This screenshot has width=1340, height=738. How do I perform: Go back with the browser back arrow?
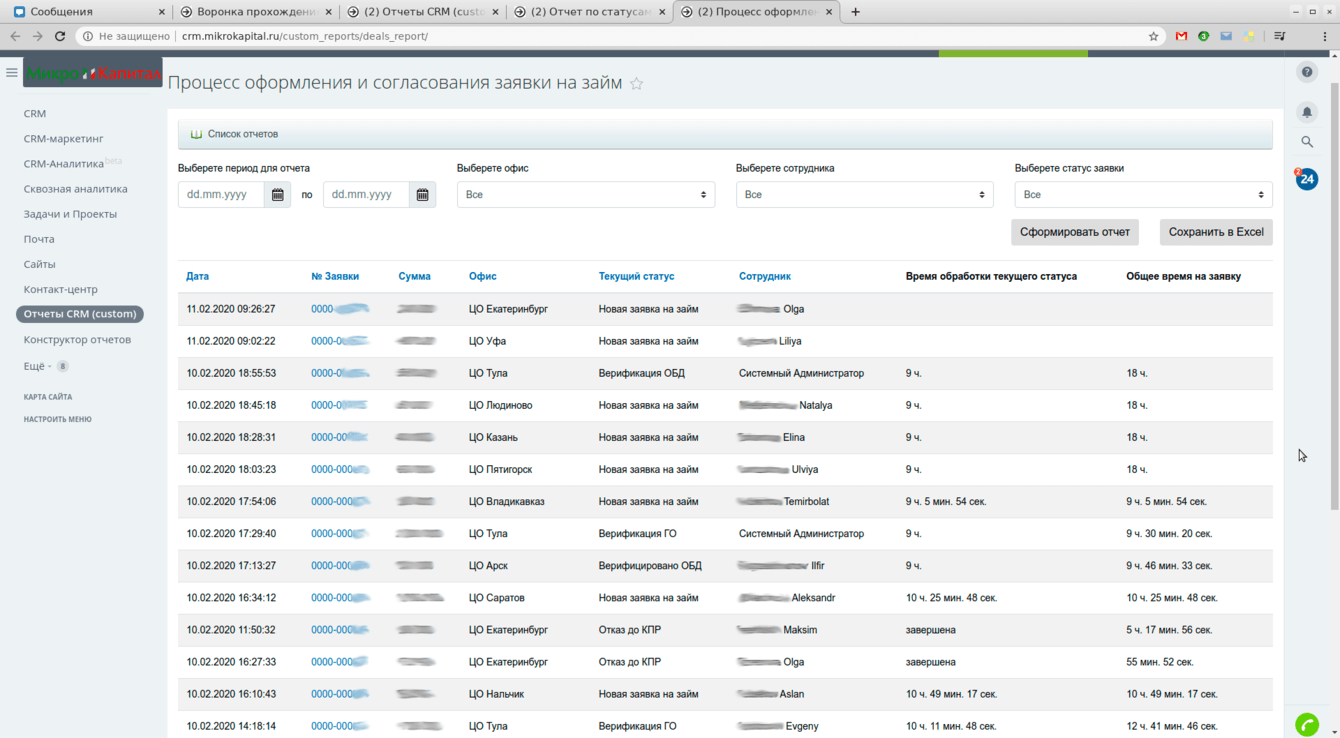tap(15, 36)
